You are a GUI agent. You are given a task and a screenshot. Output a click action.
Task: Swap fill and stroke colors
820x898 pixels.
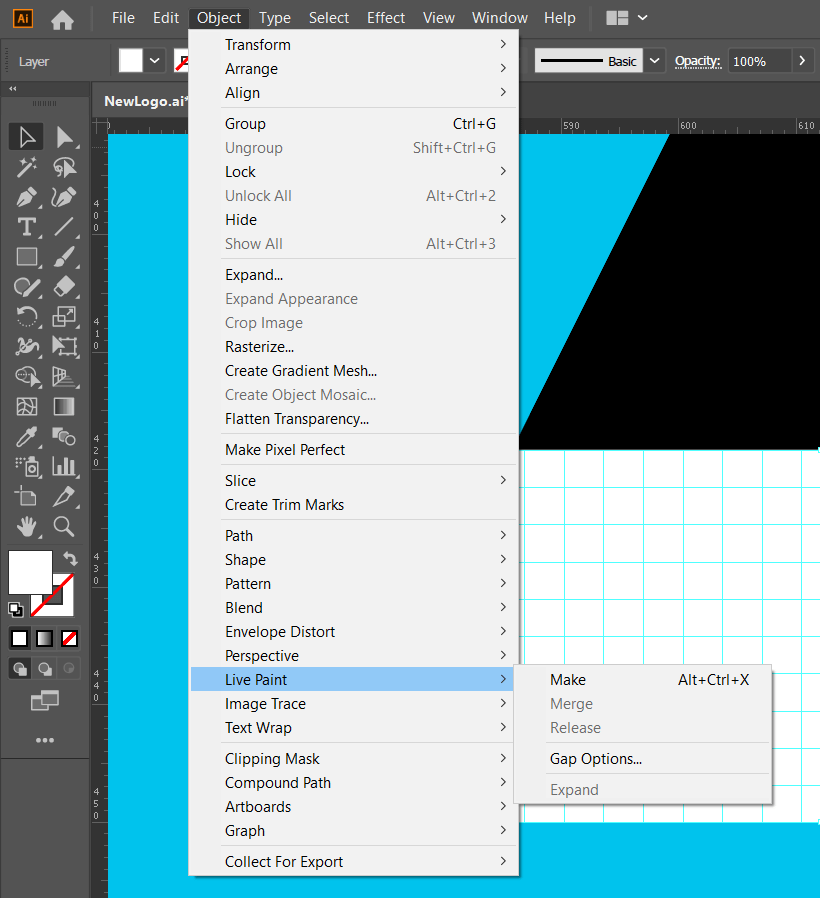point(70,558)
